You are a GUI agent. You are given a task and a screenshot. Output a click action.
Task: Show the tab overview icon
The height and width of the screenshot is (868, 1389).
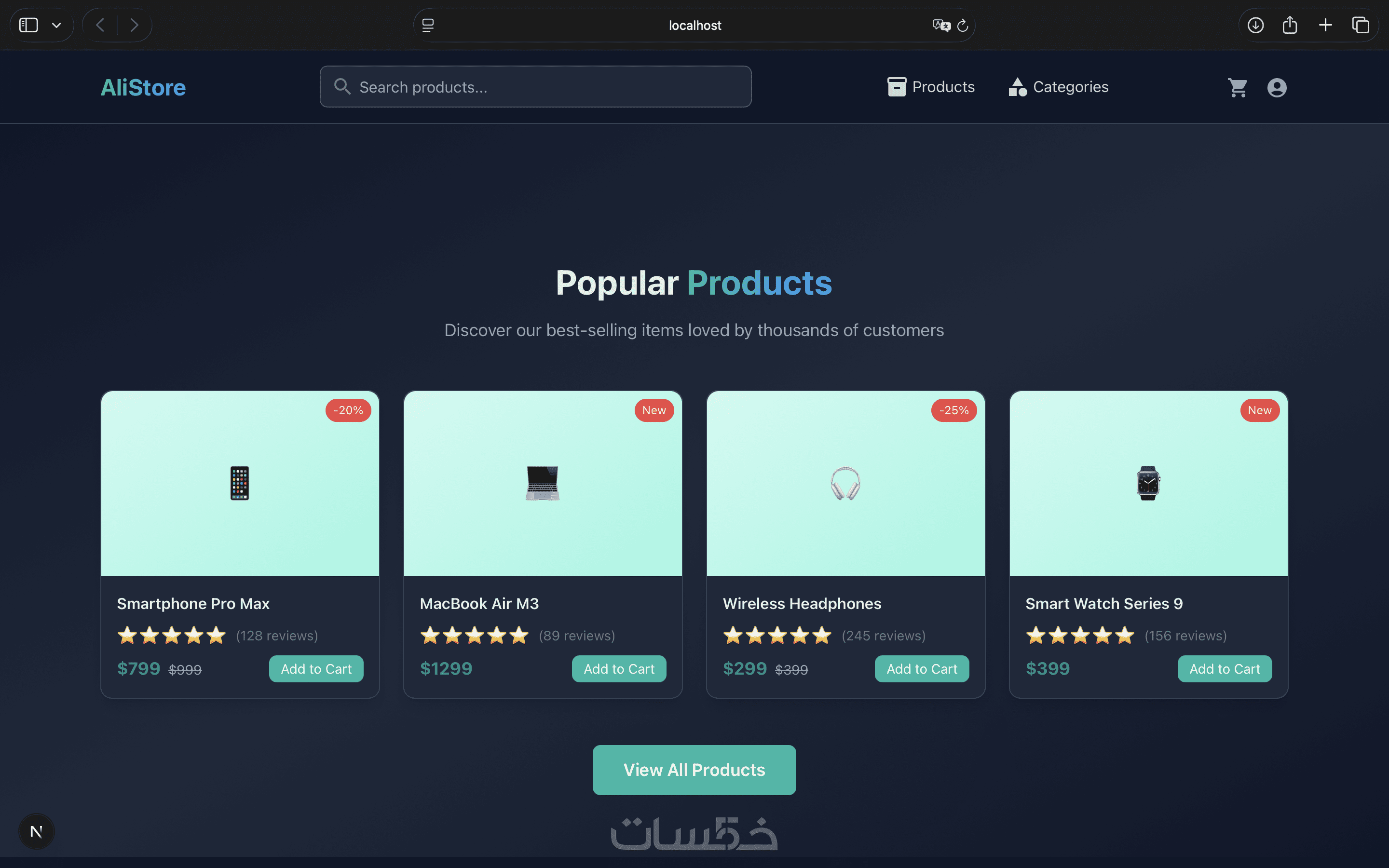[1360, 25]
